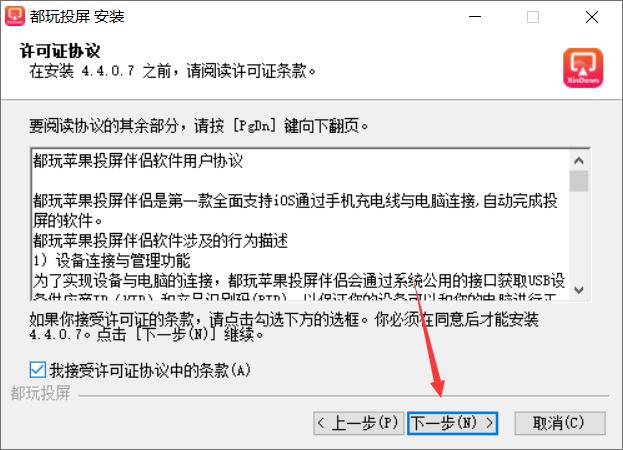Click the 许可证协议 header title

(x=60, y=51)
